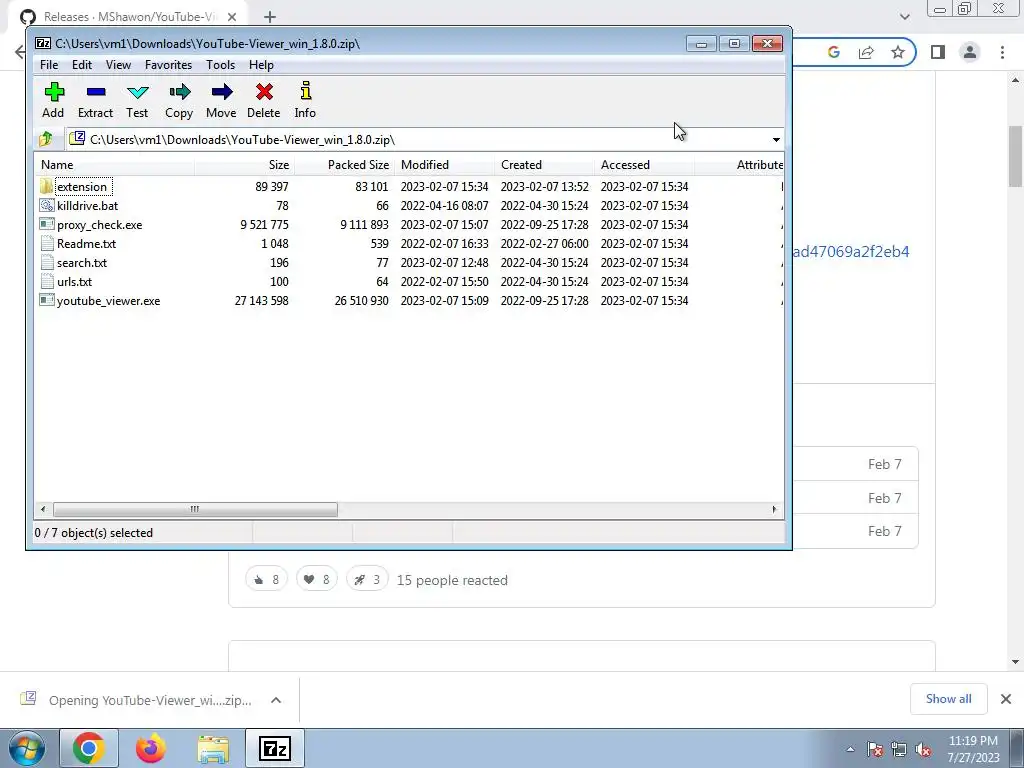Open the Favorites menu
1024x768 pixels.
pyautogui.click(x=168, y=65)
